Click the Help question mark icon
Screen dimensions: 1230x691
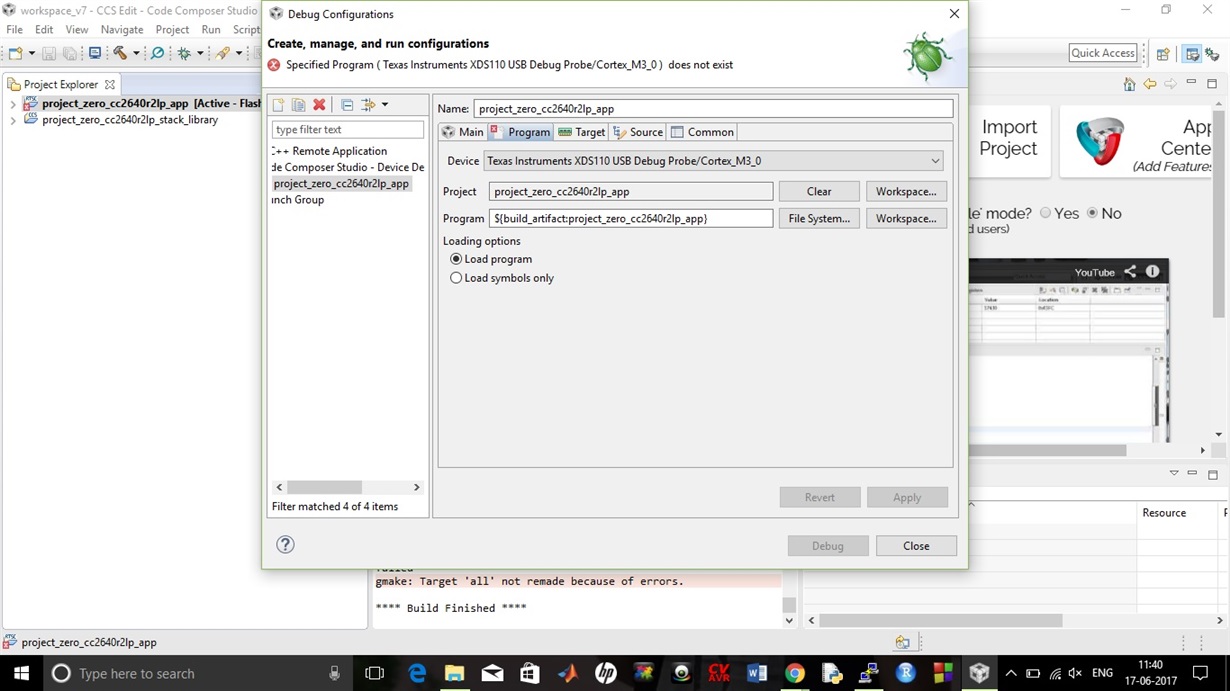pos(285,544)
